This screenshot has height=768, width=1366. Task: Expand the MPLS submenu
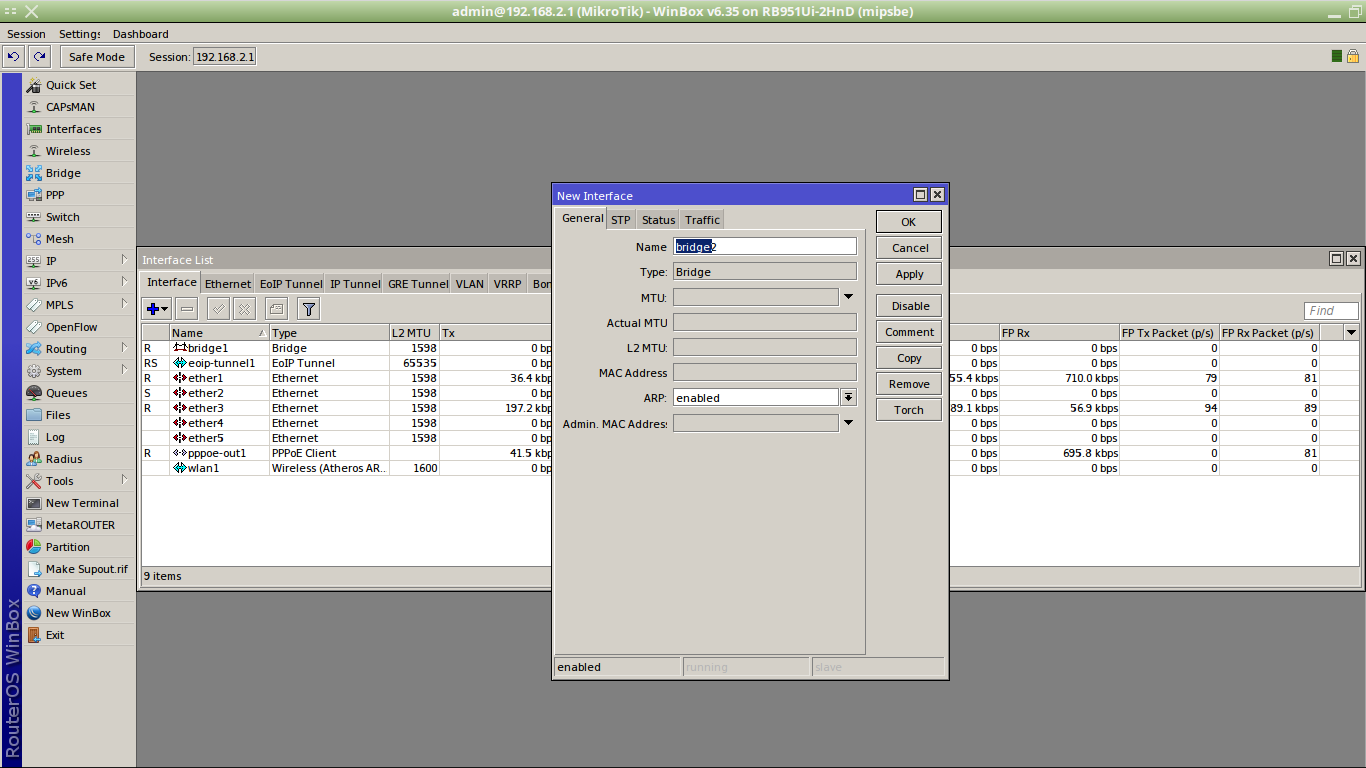(78, 305)
